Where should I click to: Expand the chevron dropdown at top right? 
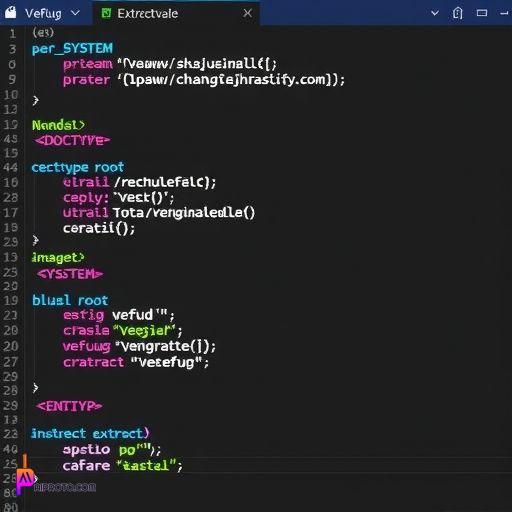pos(435,13)
